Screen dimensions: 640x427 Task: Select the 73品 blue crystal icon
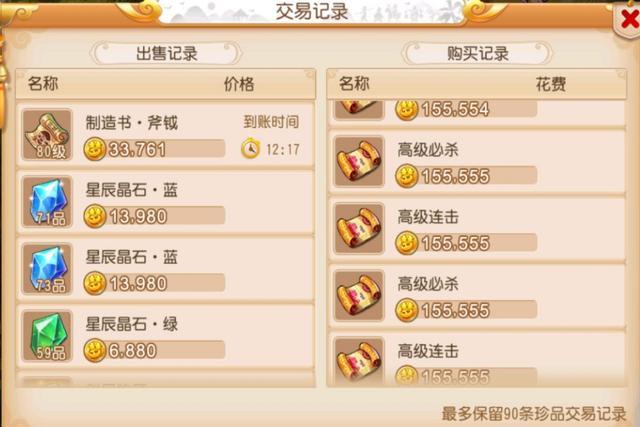(47, 269)
